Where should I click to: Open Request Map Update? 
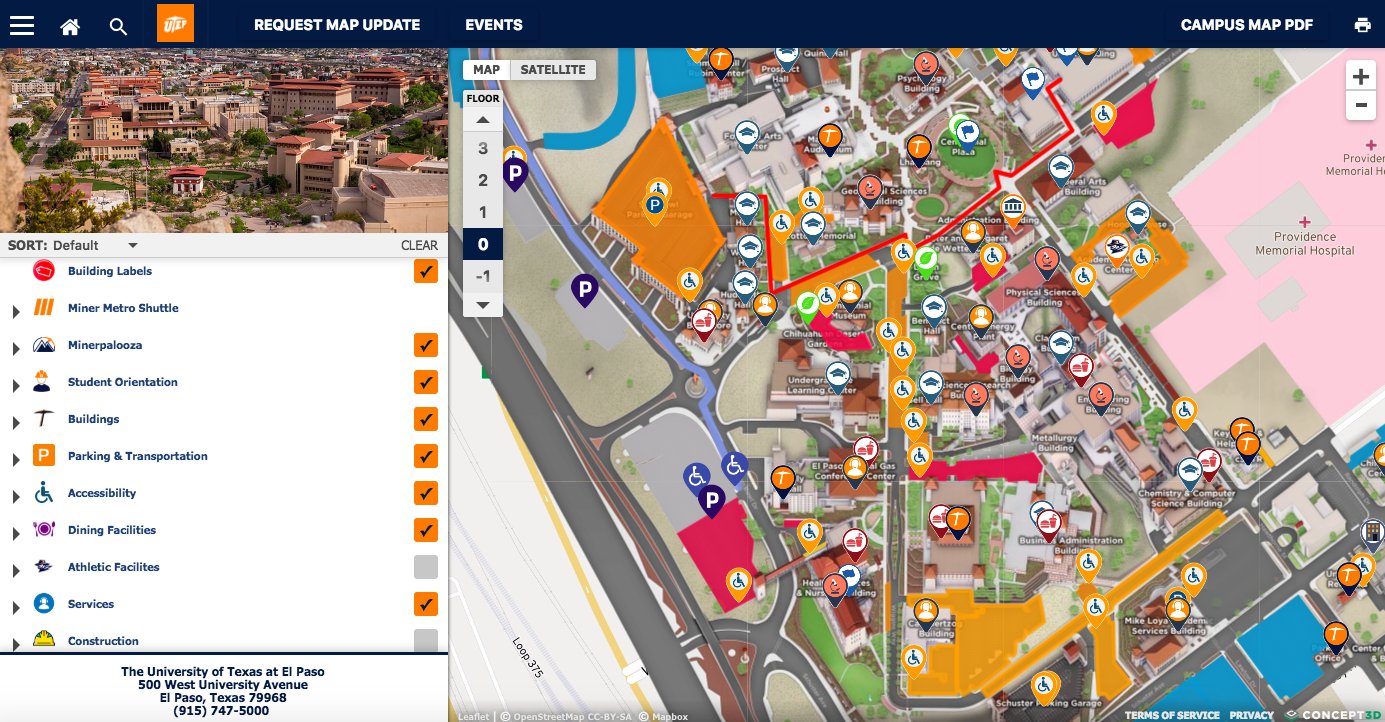pyautogui.click(x=337, y=25)
